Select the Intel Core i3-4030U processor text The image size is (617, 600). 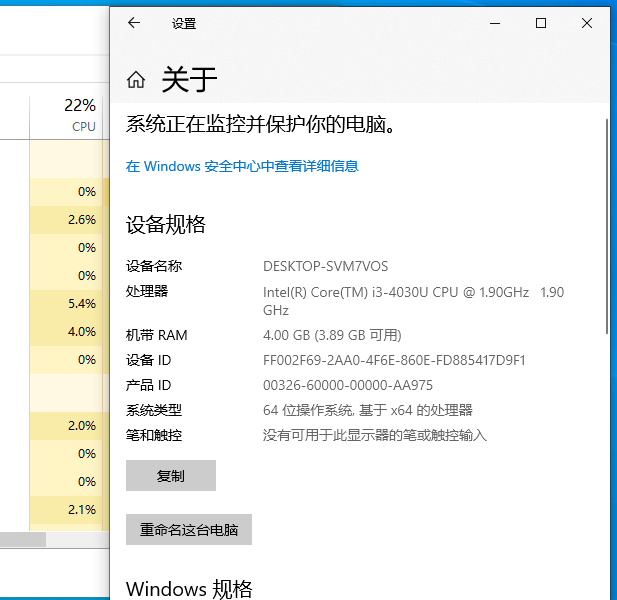coord(413,301)
